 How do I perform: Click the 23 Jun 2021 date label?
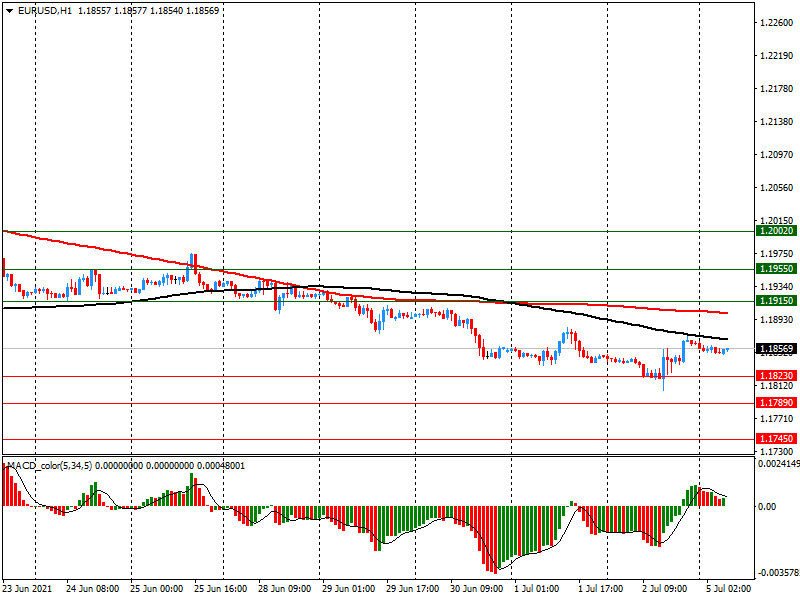coord(27,590)
